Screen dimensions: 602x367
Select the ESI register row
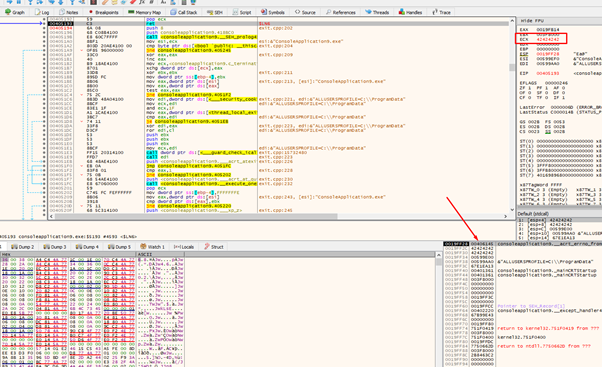tap(561, 59)
